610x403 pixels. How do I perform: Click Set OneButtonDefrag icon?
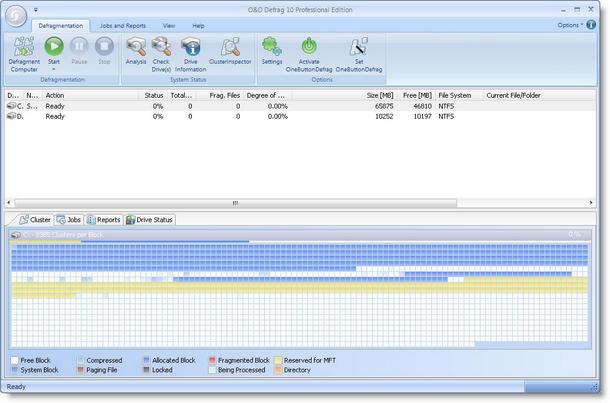point(359,46)
